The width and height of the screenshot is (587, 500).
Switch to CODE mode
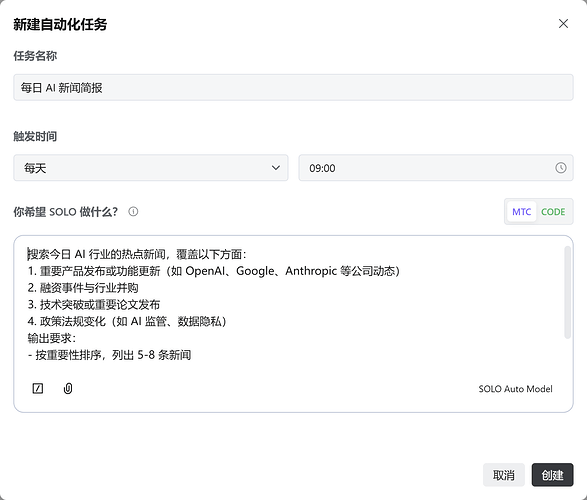click(553, 212)
